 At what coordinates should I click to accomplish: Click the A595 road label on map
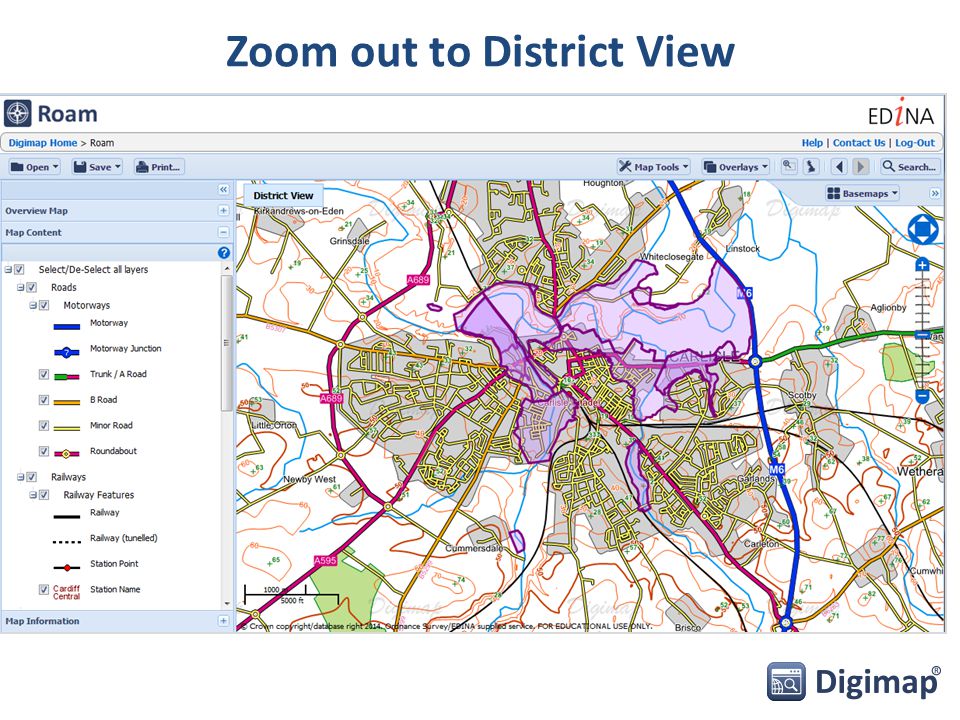(325, 560)
